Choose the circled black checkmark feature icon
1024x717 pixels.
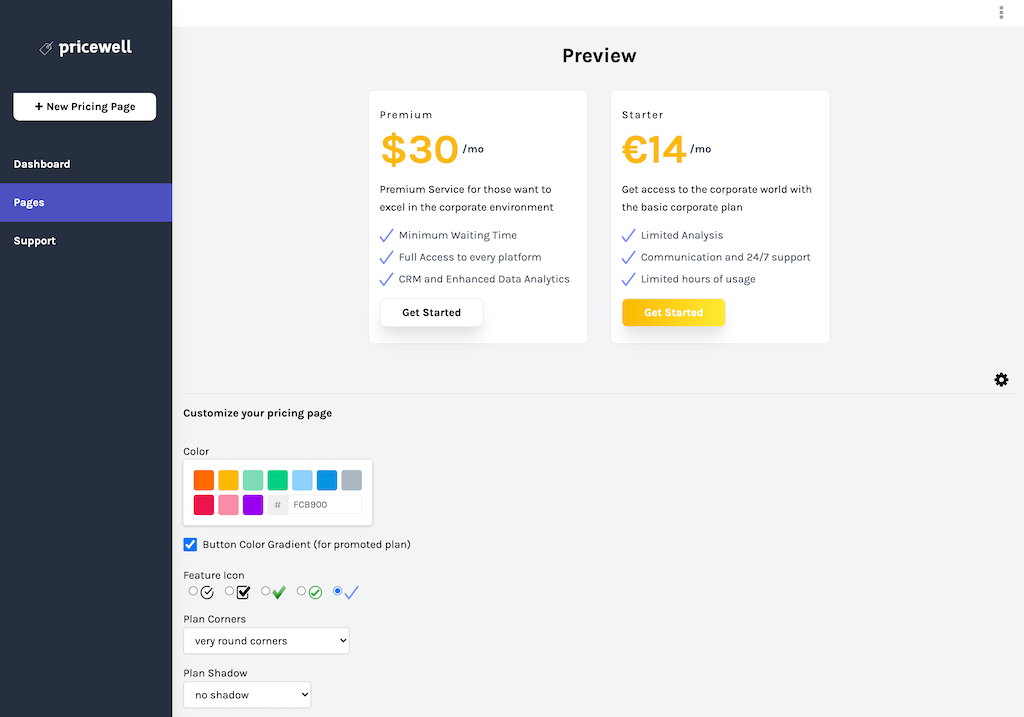[x=207, y=593]
